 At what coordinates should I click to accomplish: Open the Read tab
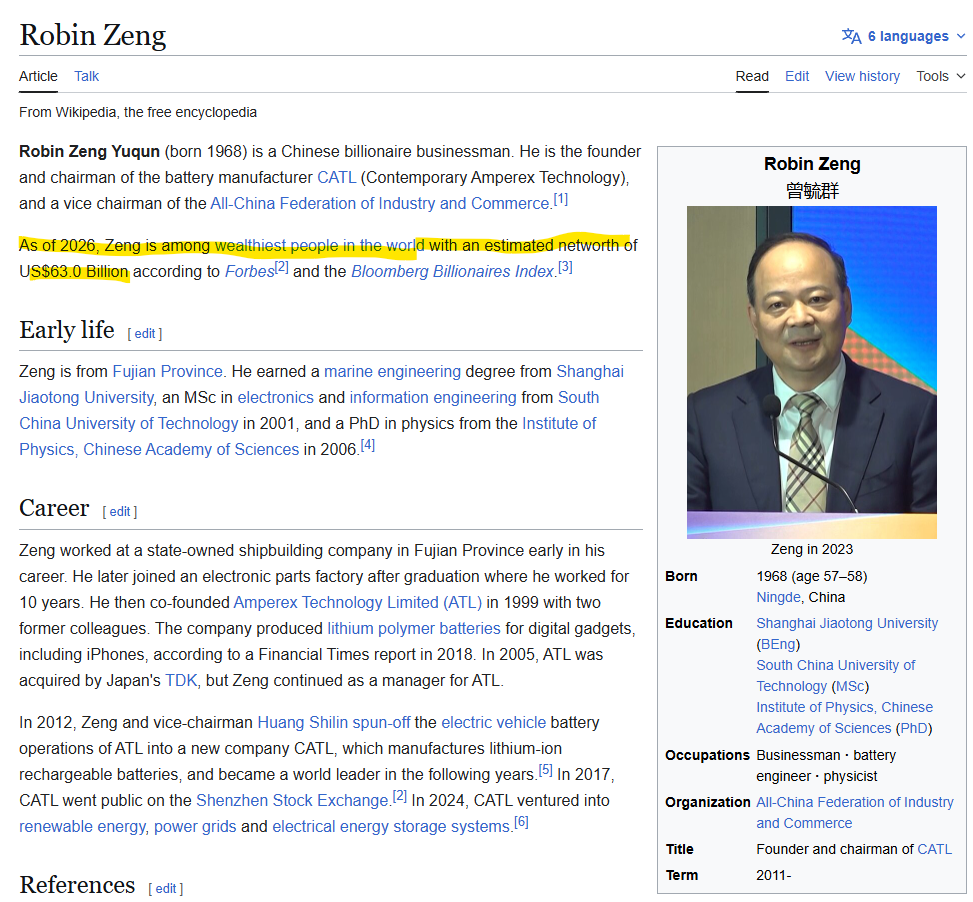click(752, 76)
